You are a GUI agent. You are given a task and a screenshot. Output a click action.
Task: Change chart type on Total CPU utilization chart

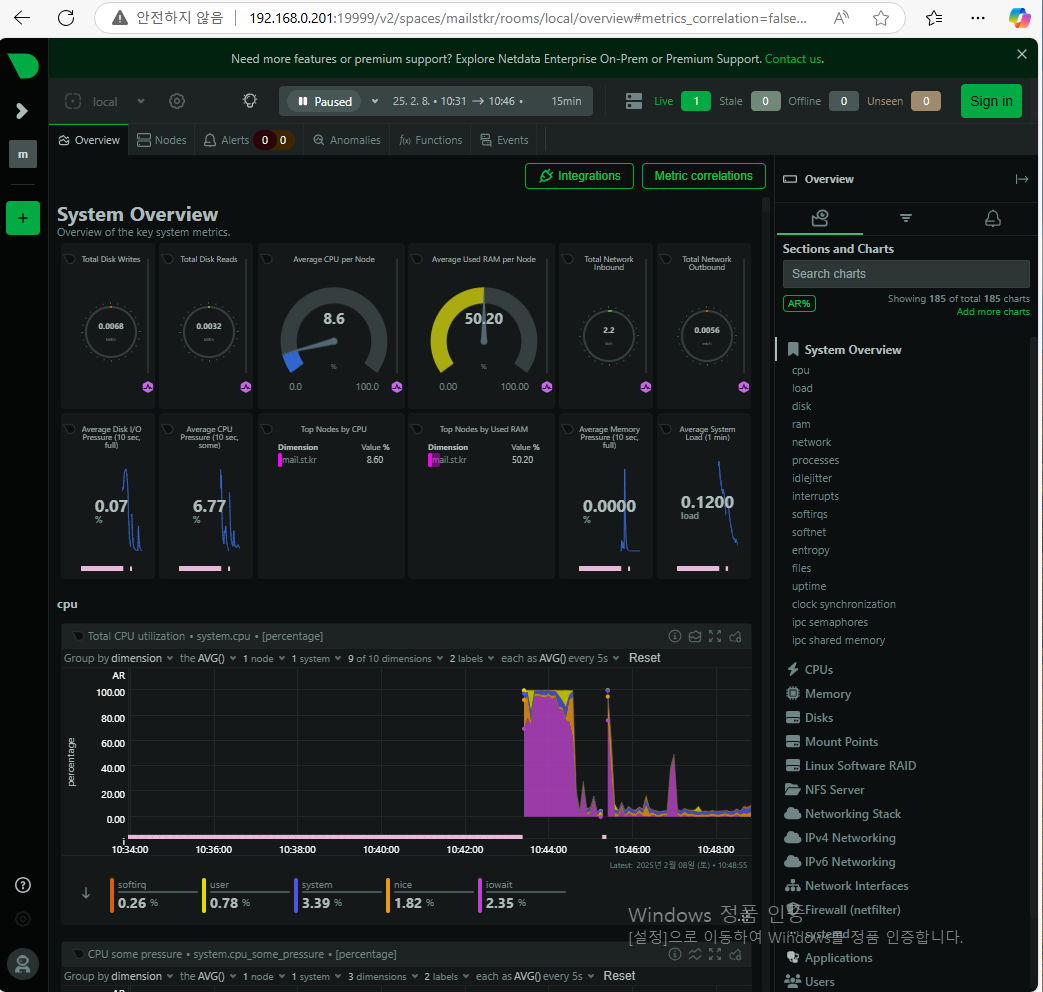(x=694, y=636)
